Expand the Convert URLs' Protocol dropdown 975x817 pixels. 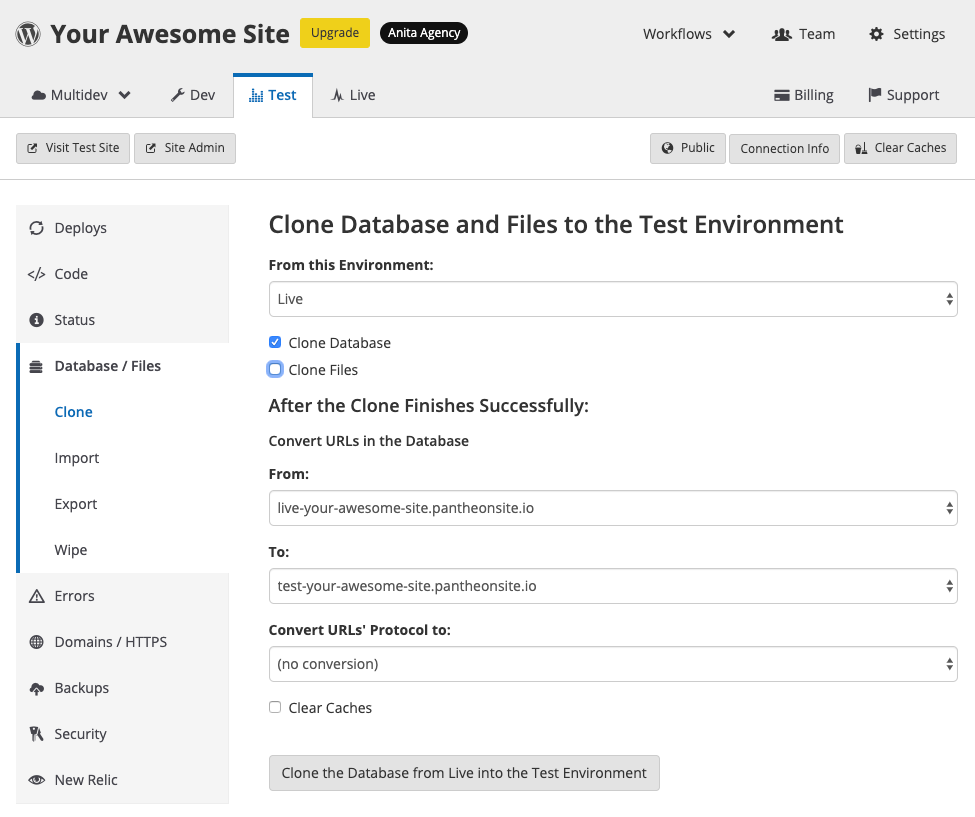pyautogui.click(x=612, y=664)
